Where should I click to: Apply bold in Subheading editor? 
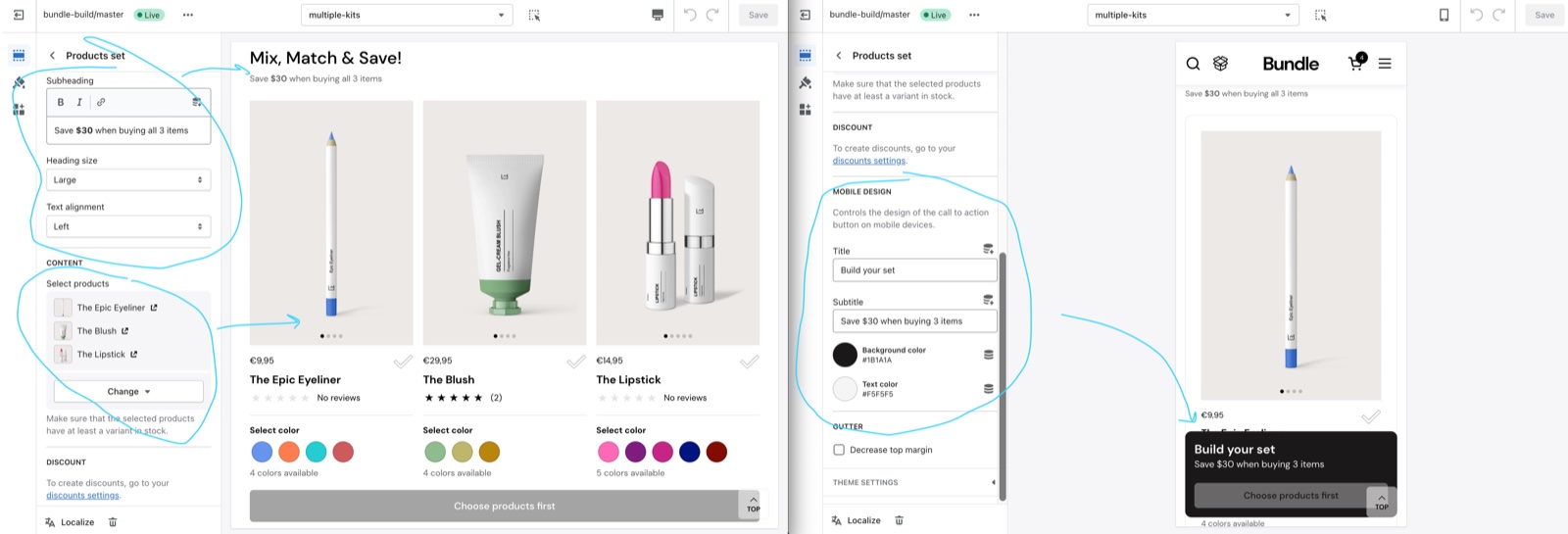pos(61,102)
